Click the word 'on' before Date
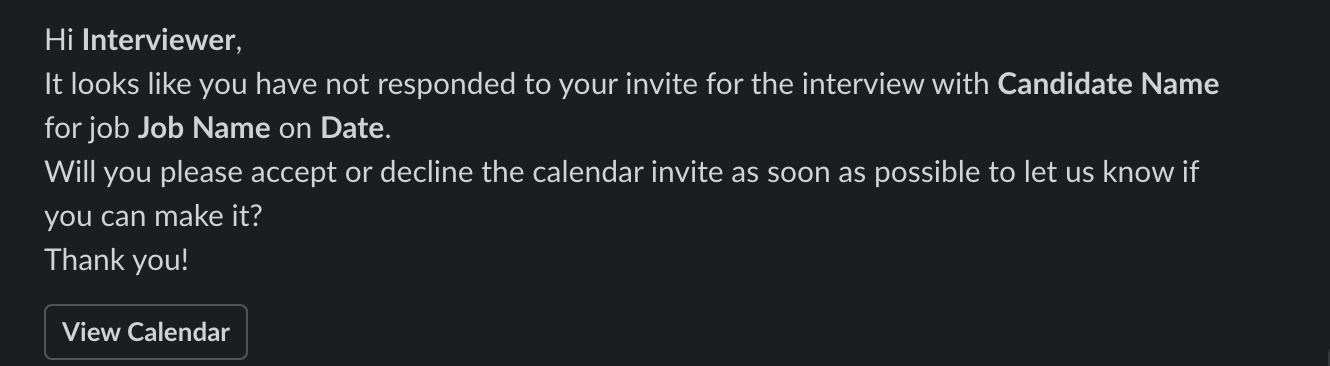1330x366 pixels. tap(295, 128)
